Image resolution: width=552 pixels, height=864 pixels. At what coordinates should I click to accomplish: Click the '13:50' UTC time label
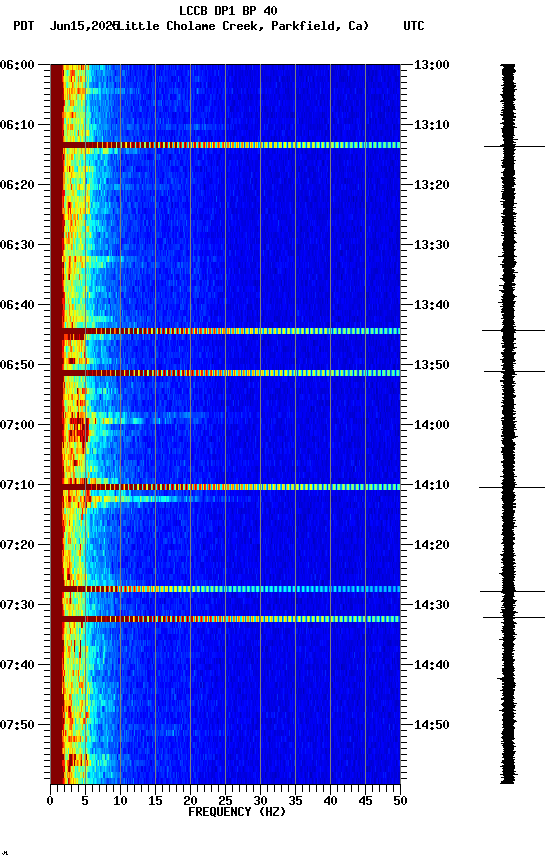click(432, 365)
